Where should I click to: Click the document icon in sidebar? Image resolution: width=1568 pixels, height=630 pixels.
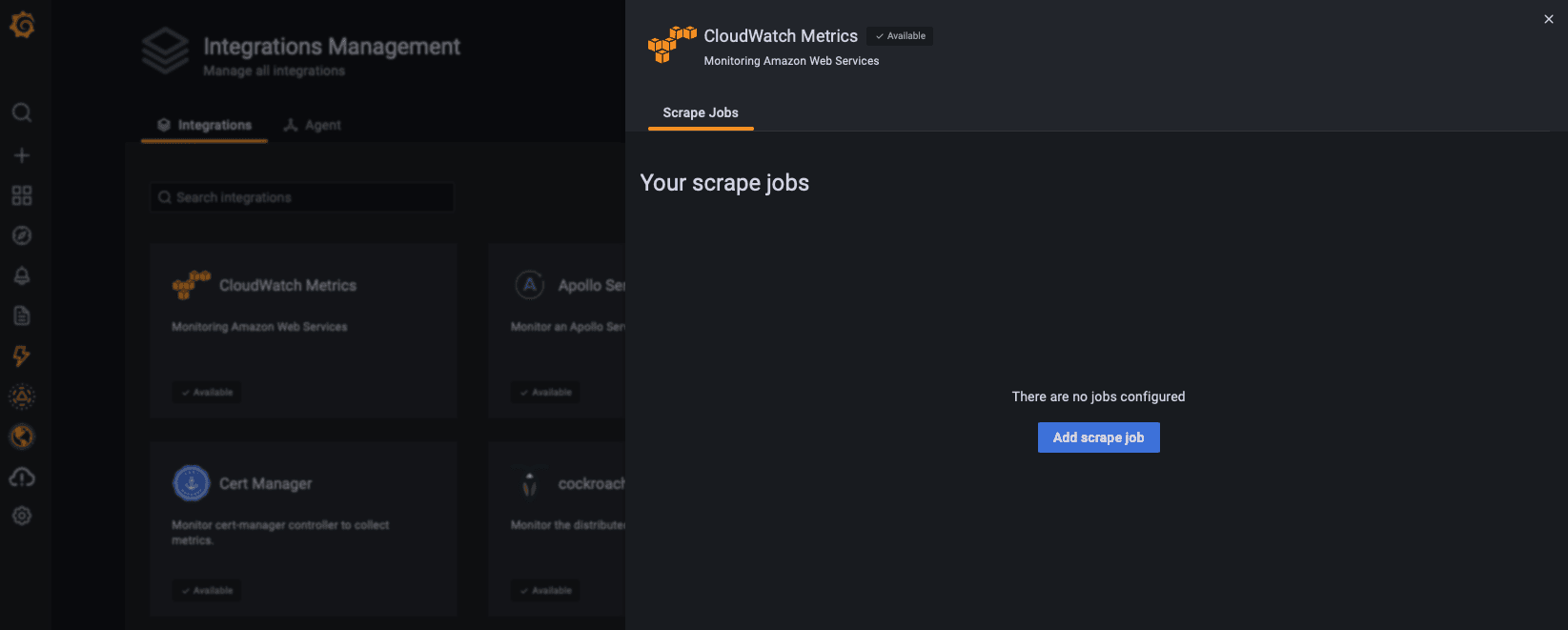click(x=22, y=315)
